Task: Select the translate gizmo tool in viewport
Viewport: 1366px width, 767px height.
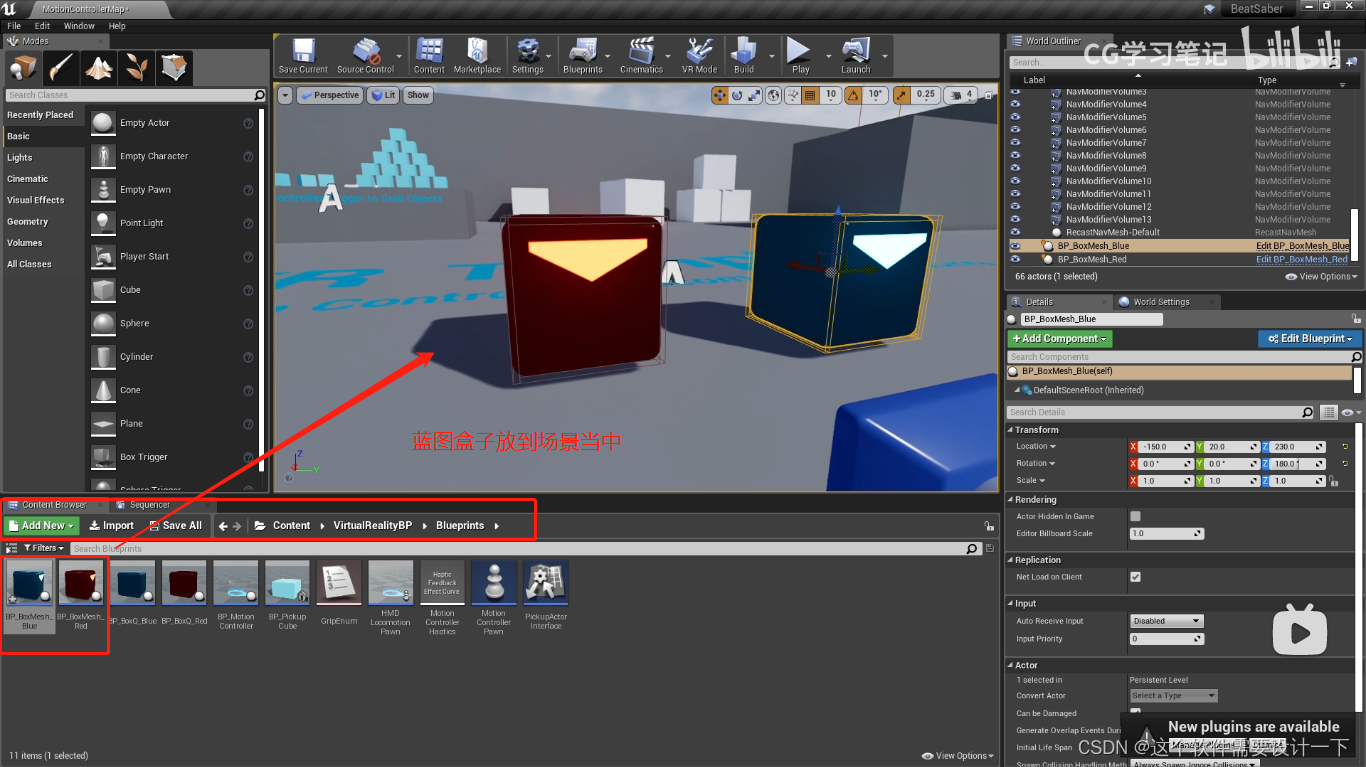Action: [719, 95]
